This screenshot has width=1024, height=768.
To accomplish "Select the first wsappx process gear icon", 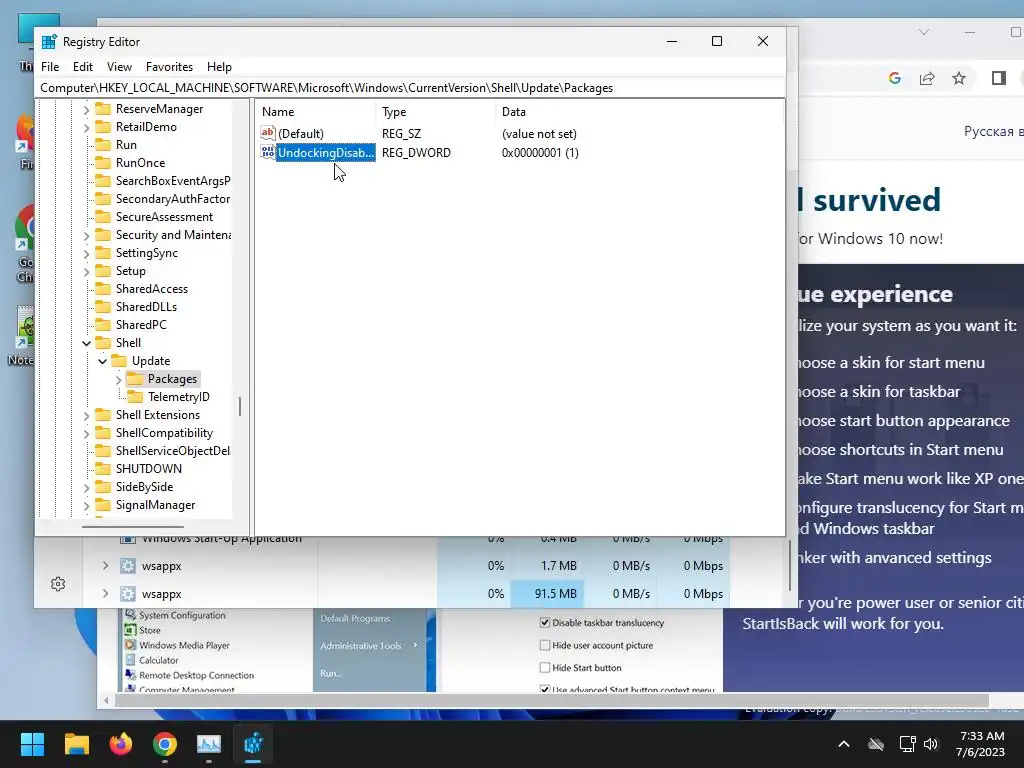I will pyautogui.click(x=128, y=566).
